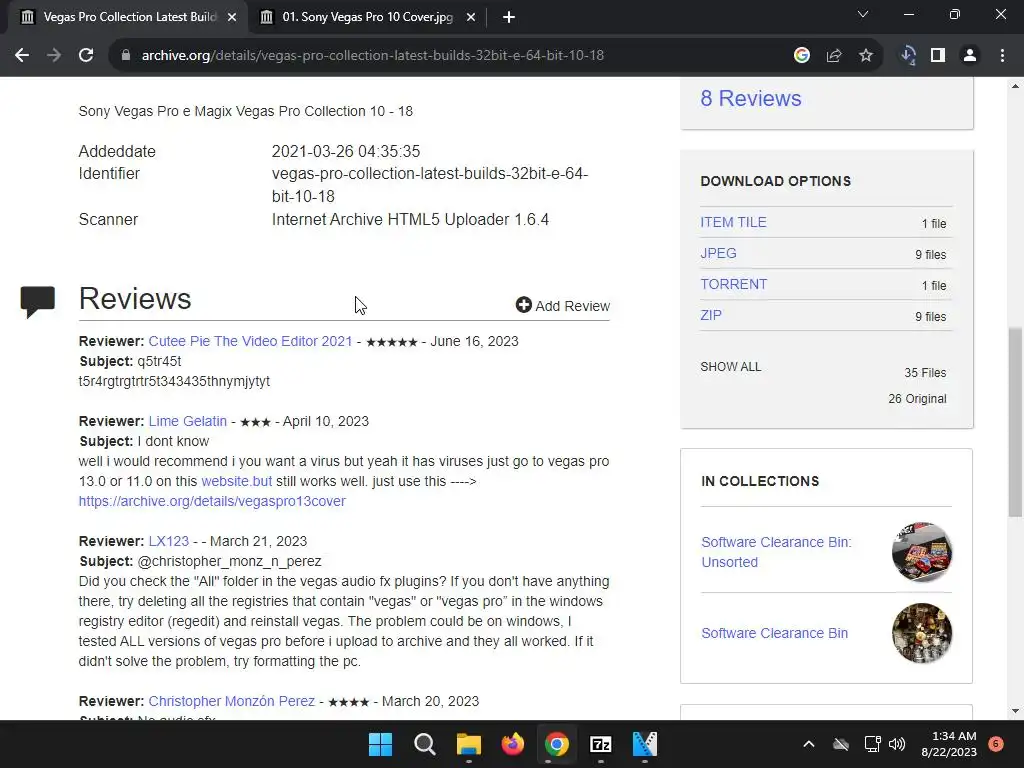
Task: Open File Explorer from taskbar
Action: click(468, 744)
